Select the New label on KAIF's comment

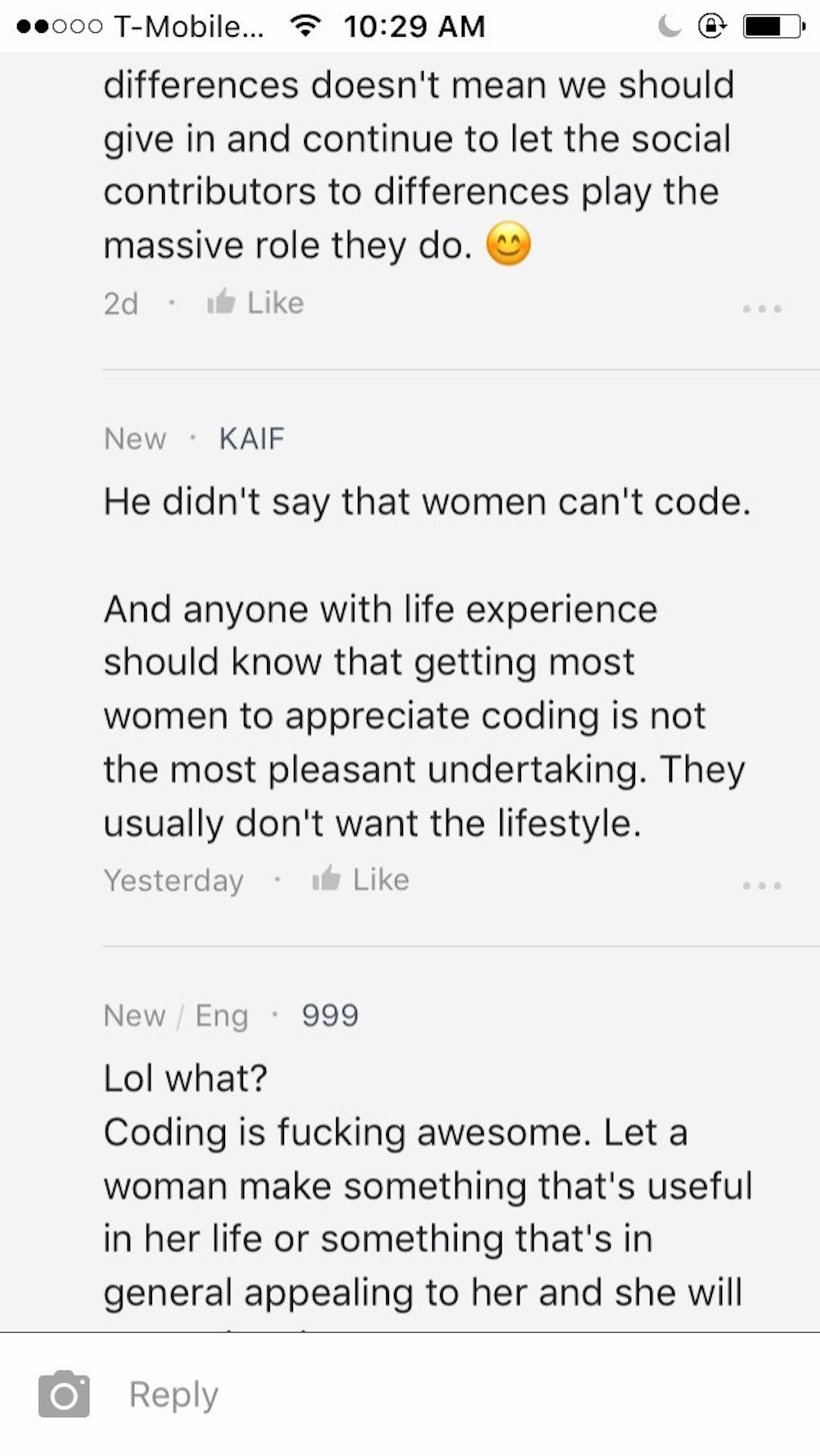click(135, 439)
